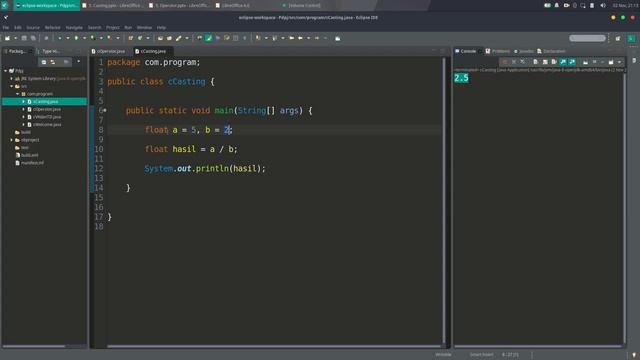The width and height of the screenshot is (640, 360).
Task: Click the Remove Launch icon in Console
Action: click(x=514, y=62)
